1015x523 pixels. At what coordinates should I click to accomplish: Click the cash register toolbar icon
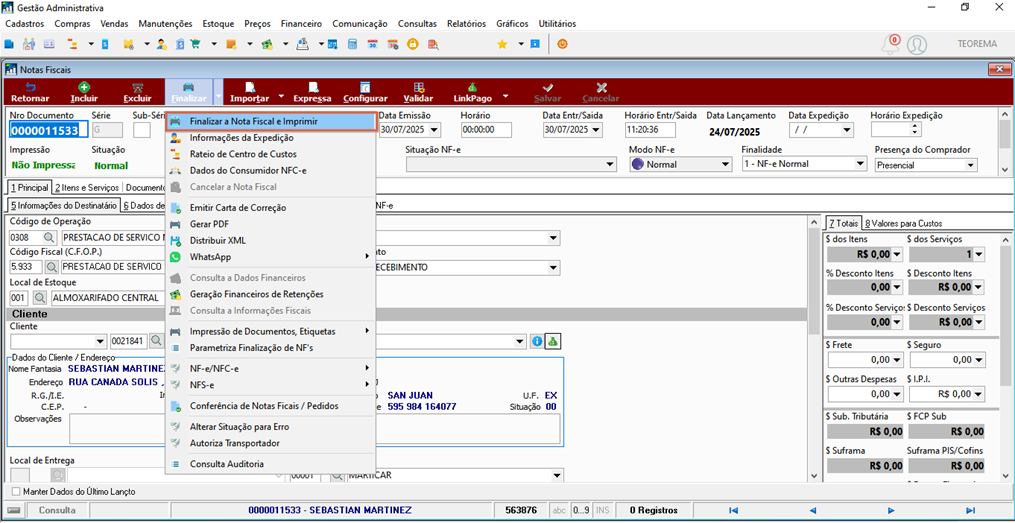pyautogui.click(x=302, y=44)
